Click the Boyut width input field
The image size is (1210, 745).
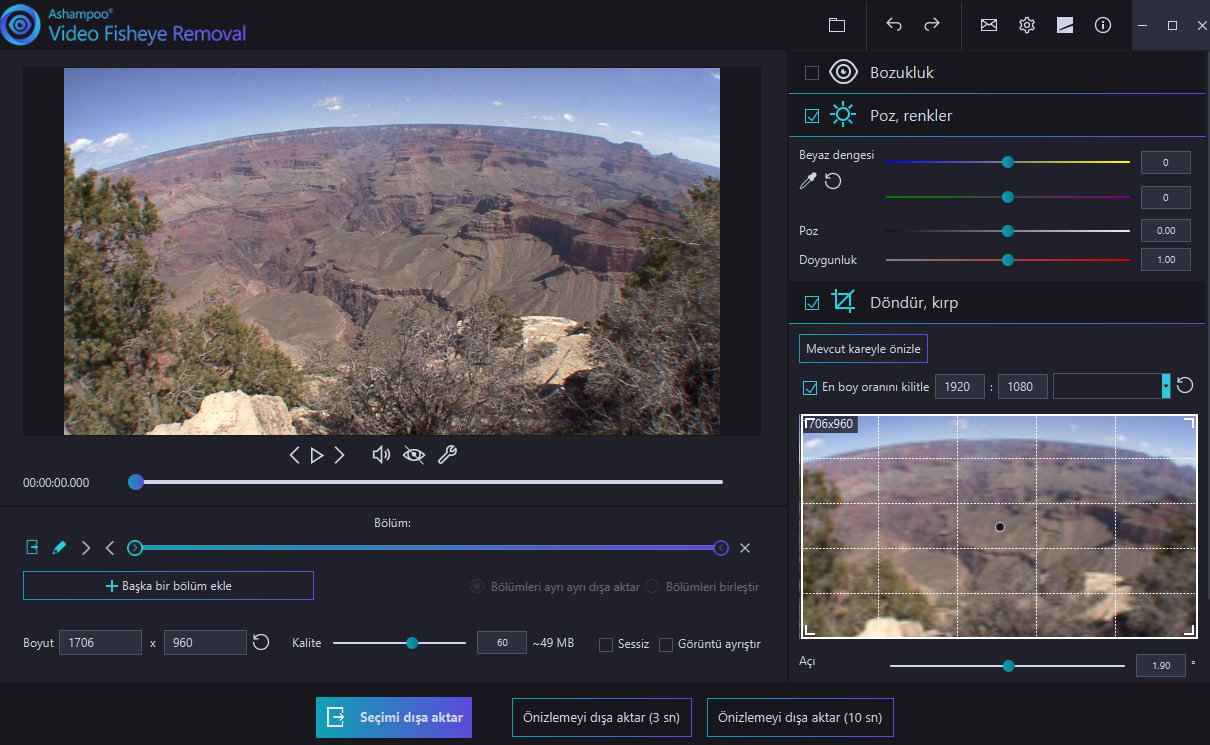[x=100, y=643]
